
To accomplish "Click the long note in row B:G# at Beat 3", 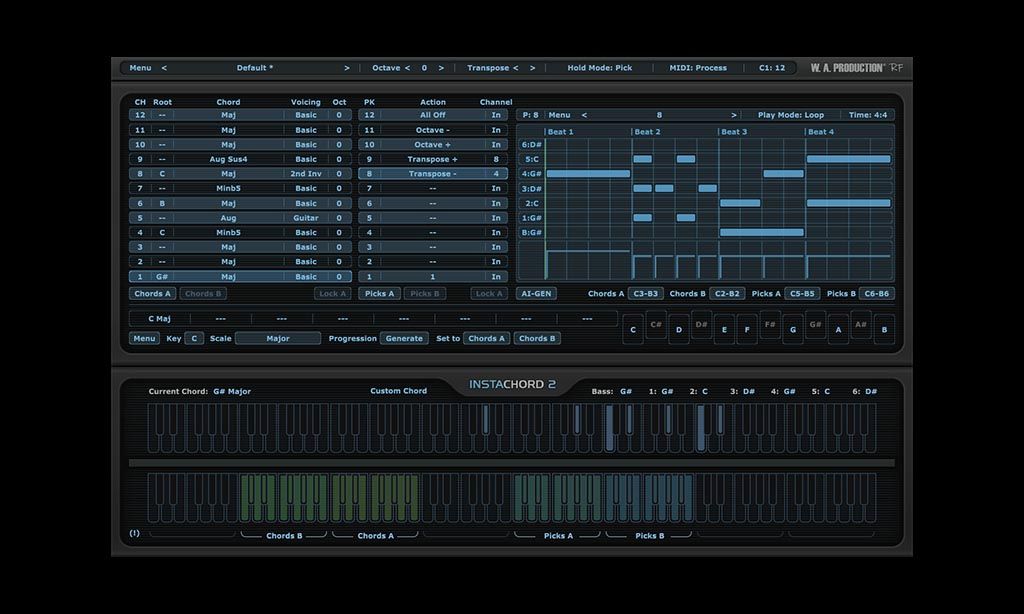I will (761, 233).
